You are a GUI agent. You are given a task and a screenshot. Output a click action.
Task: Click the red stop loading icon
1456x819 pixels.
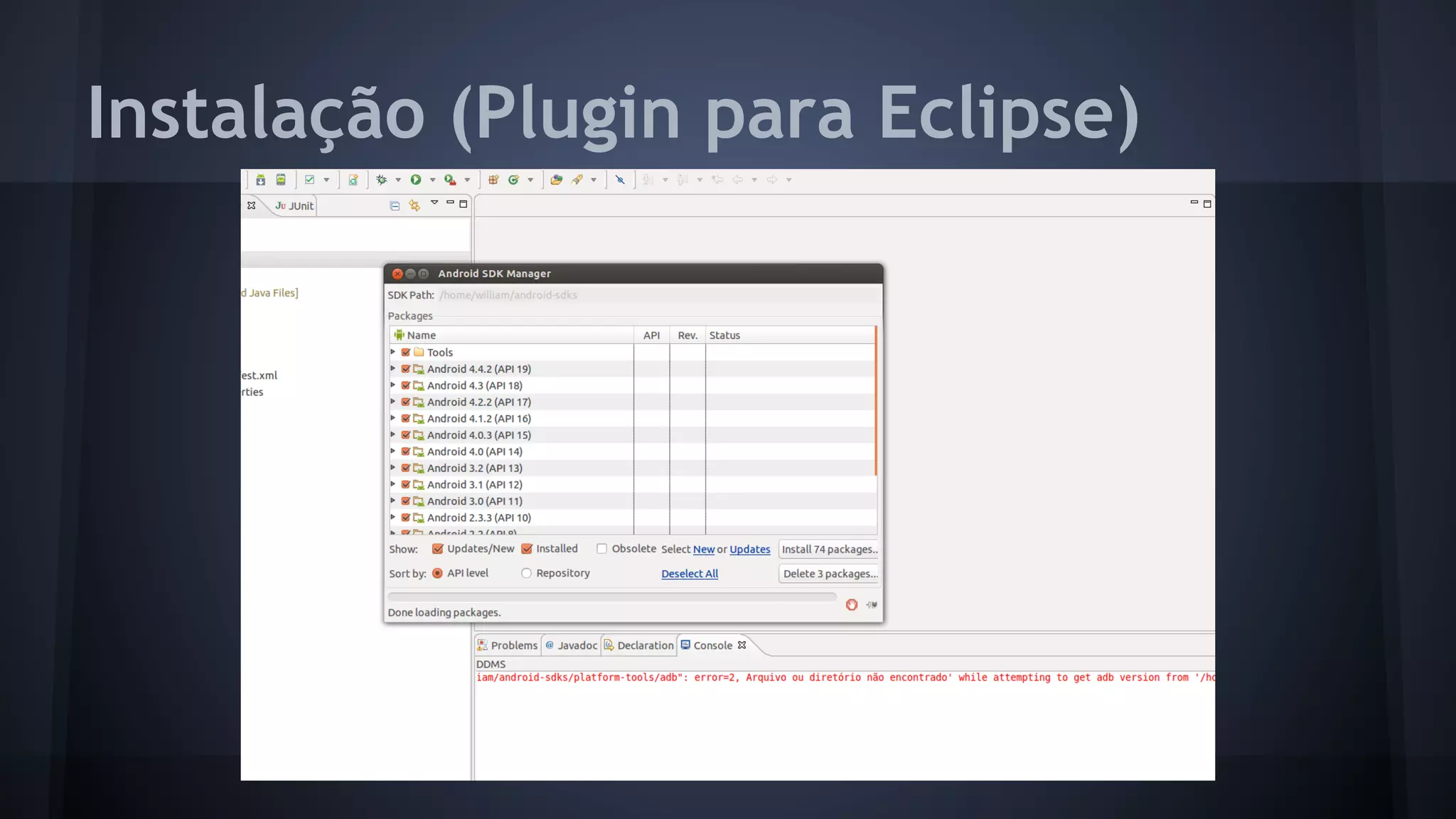pyautogui.click(x=852, y=605)
